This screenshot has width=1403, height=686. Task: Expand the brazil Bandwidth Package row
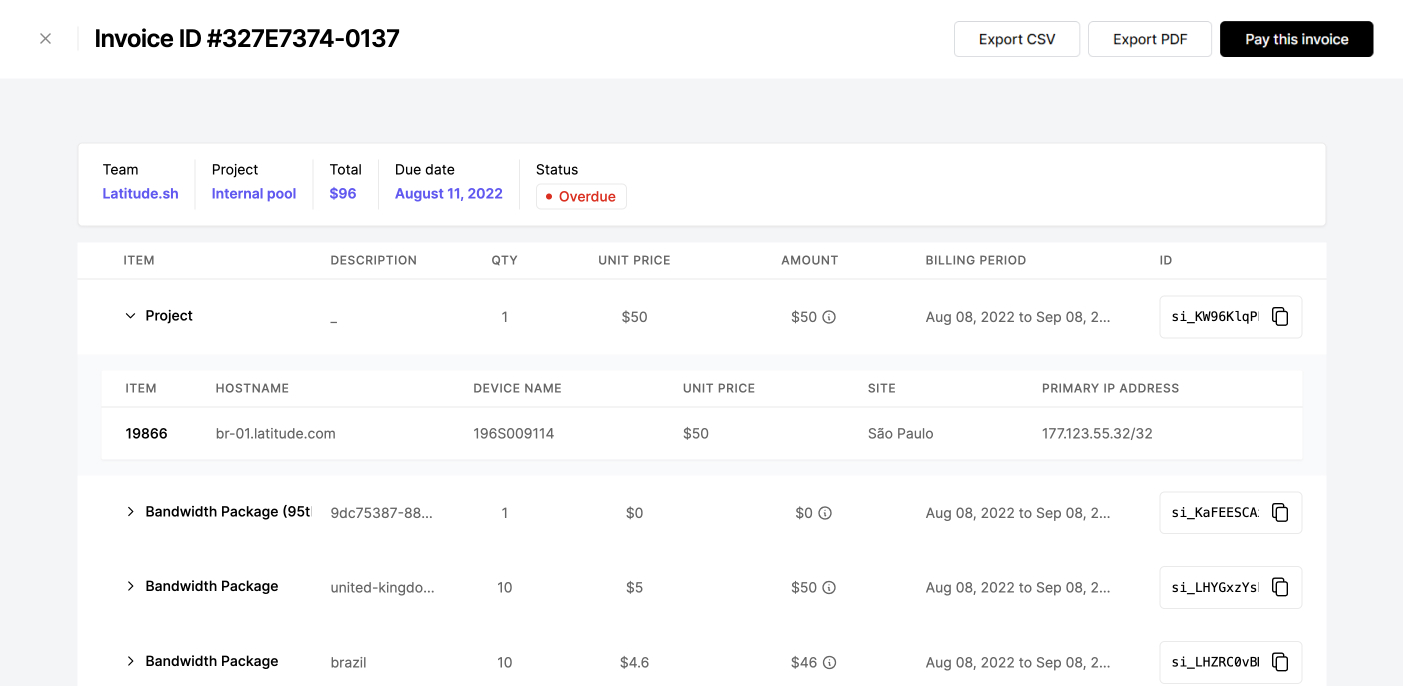130,661
